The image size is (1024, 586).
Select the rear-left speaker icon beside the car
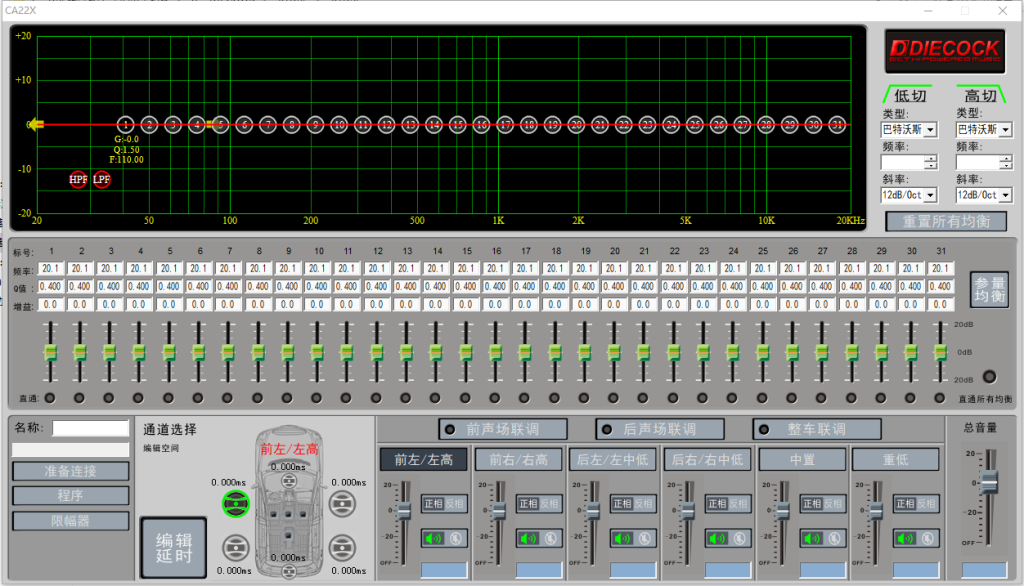coord(236,548)
